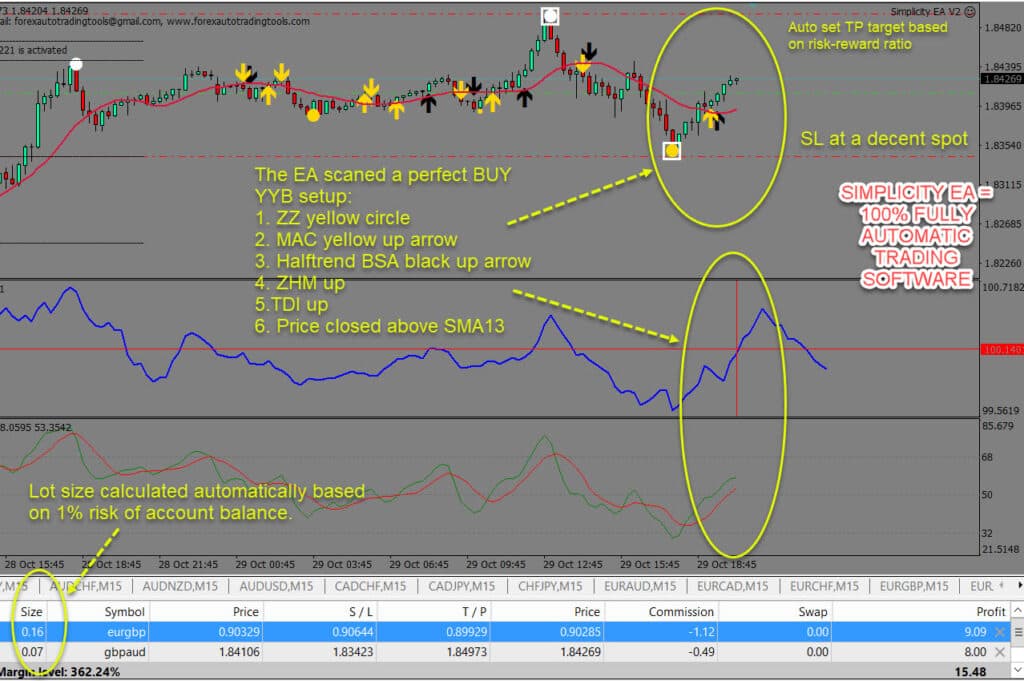The height and width of the screenshot is (681, 1024).
Task: Click the profit value 9.09
Action: (x=975, y=632)
